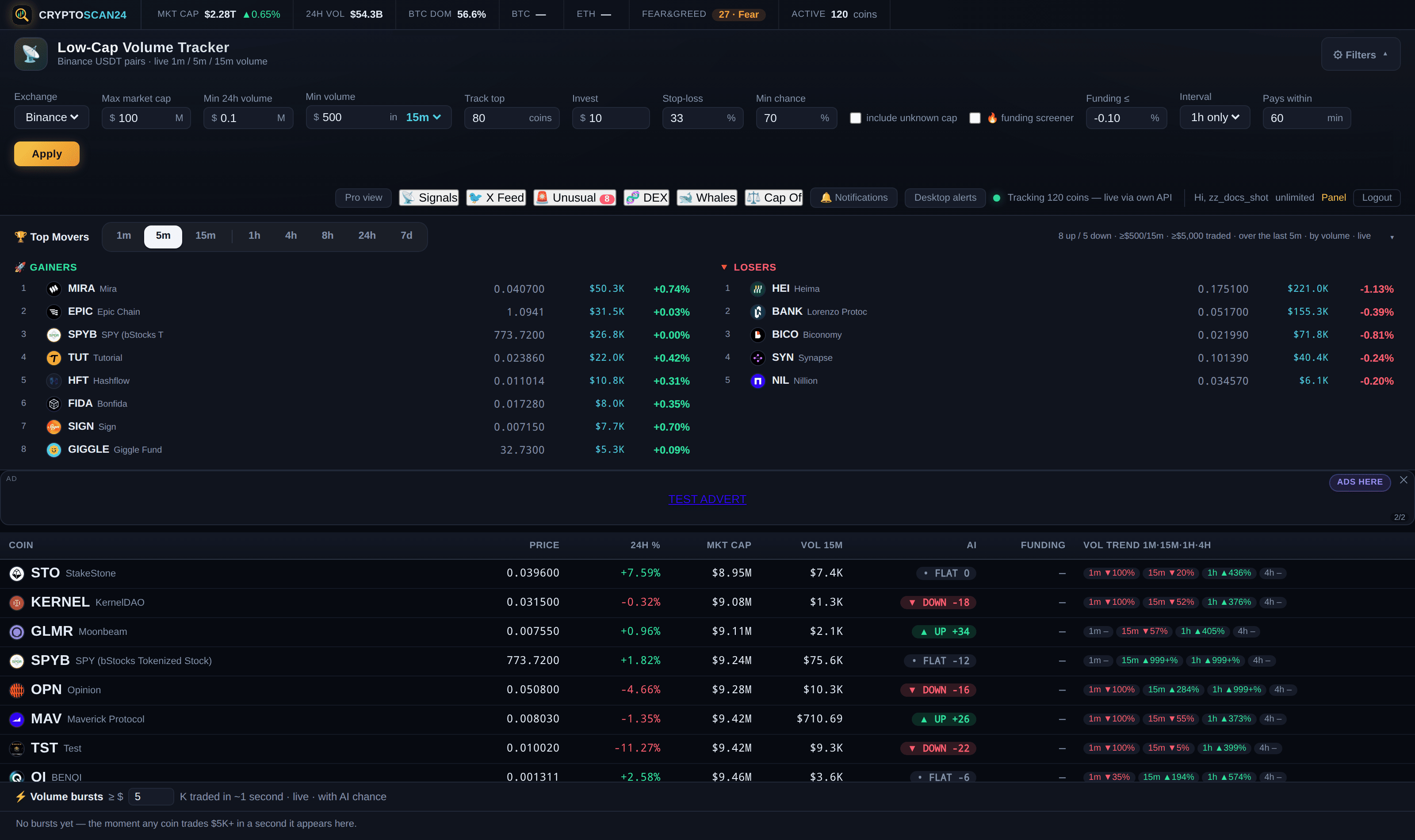Toggle the funding screener checkbox
The height and width of the screenshot is (840, 1415).
[x=975, y=118]
